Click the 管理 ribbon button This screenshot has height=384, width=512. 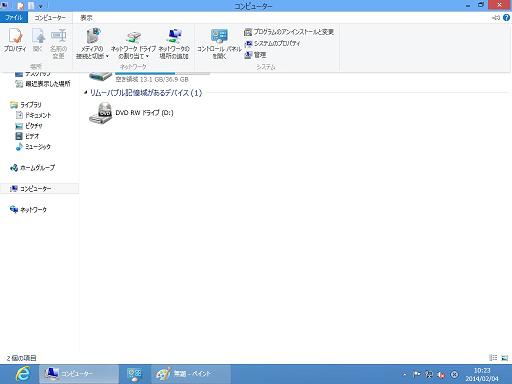pos(255,55)
